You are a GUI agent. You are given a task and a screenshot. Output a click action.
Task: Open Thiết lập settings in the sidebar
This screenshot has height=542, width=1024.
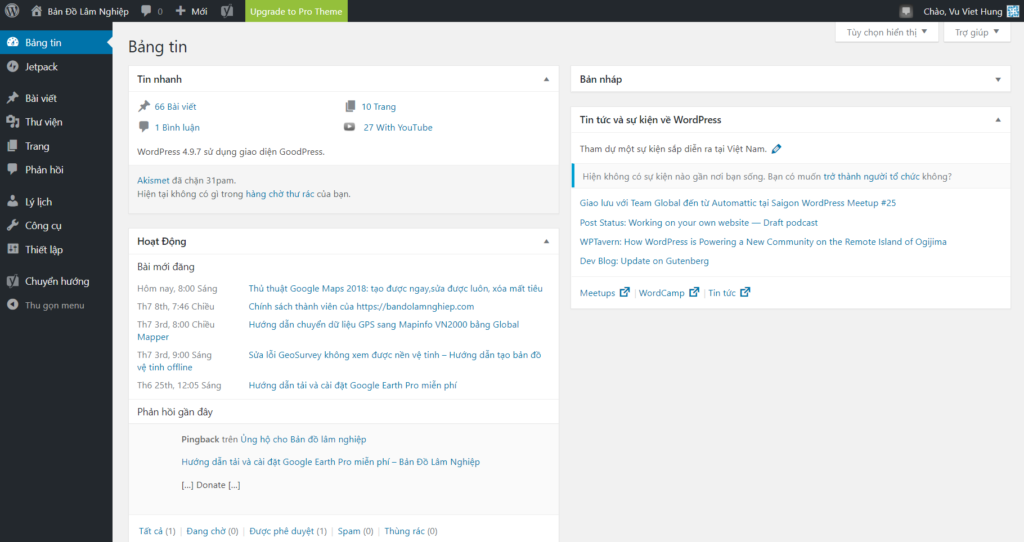[56, 249]
